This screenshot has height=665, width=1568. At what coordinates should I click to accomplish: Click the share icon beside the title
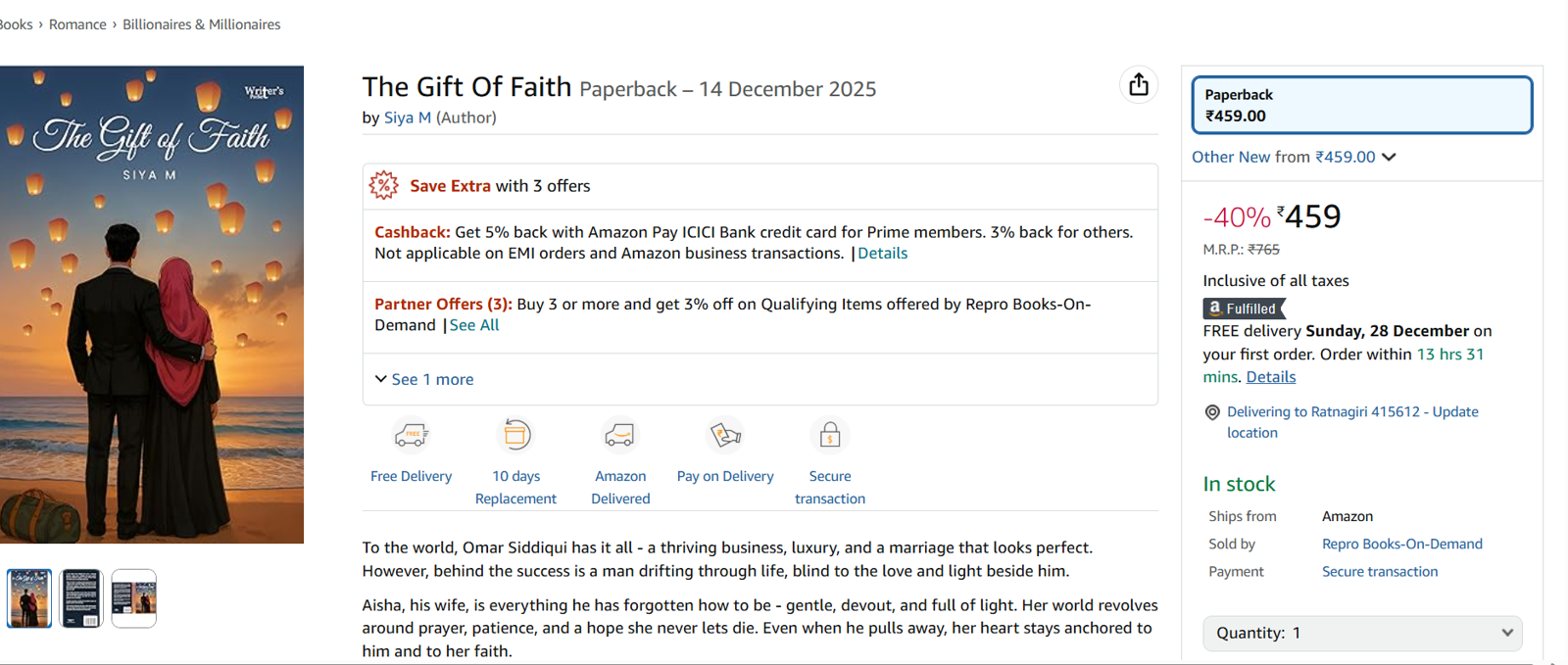point(1138,85)
